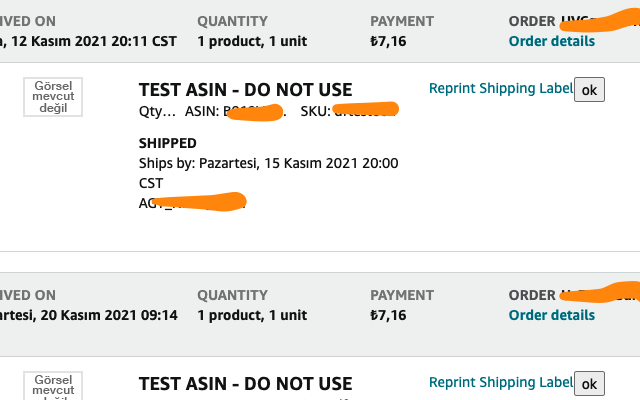Open Order details for the 20 Kasım order
Viewport: 640px width, 400px height.
coord(551,315)
